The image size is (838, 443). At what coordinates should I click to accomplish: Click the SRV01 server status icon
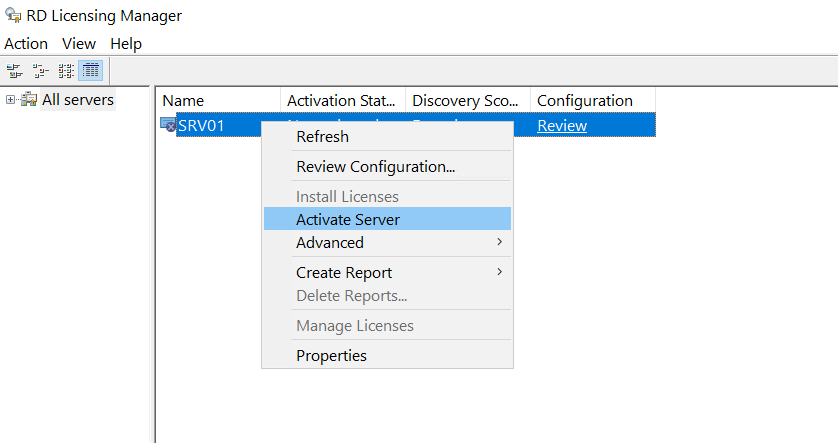click(168, 125)
